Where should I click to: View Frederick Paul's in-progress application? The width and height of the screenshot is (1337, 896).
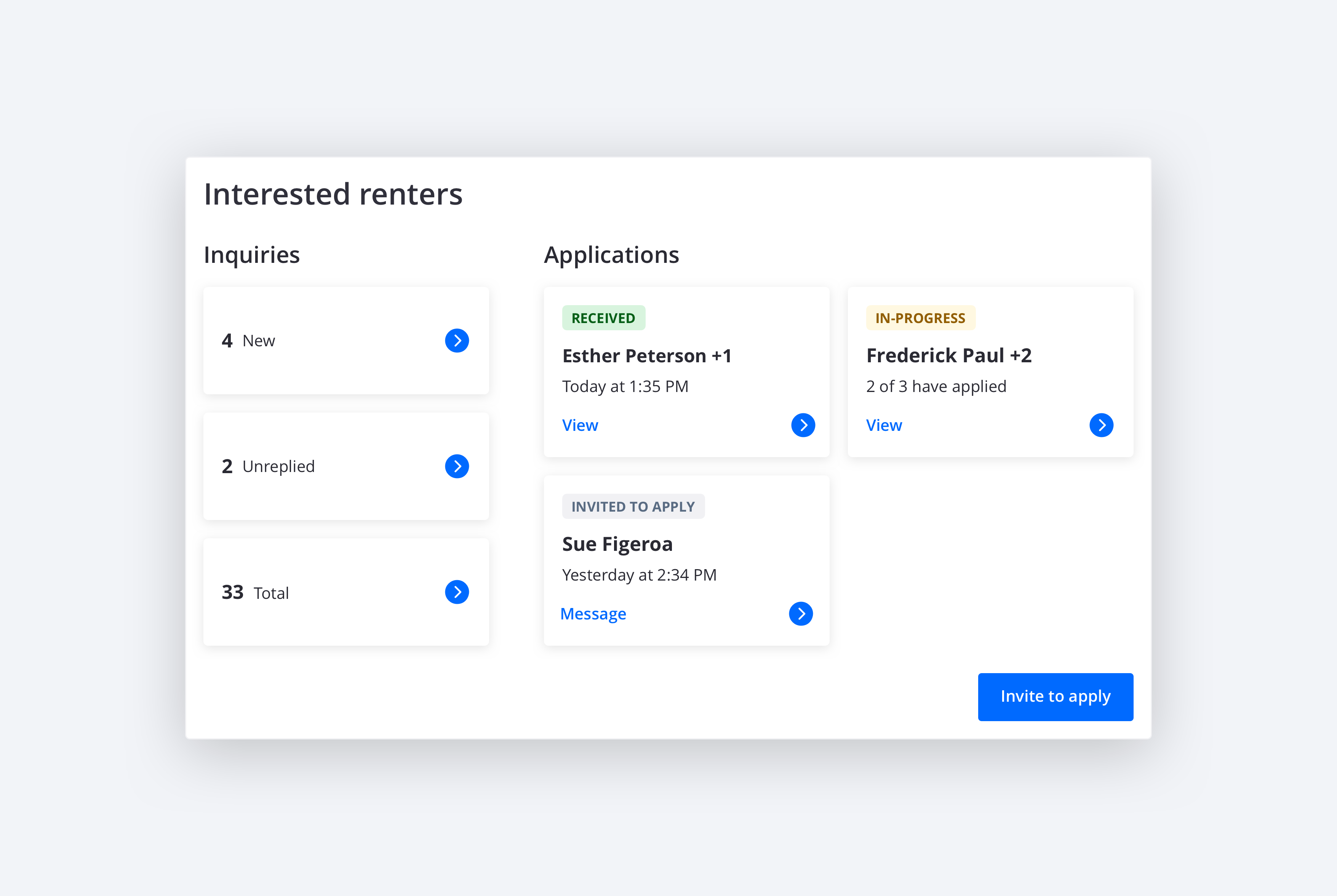[x=884, y=424]
